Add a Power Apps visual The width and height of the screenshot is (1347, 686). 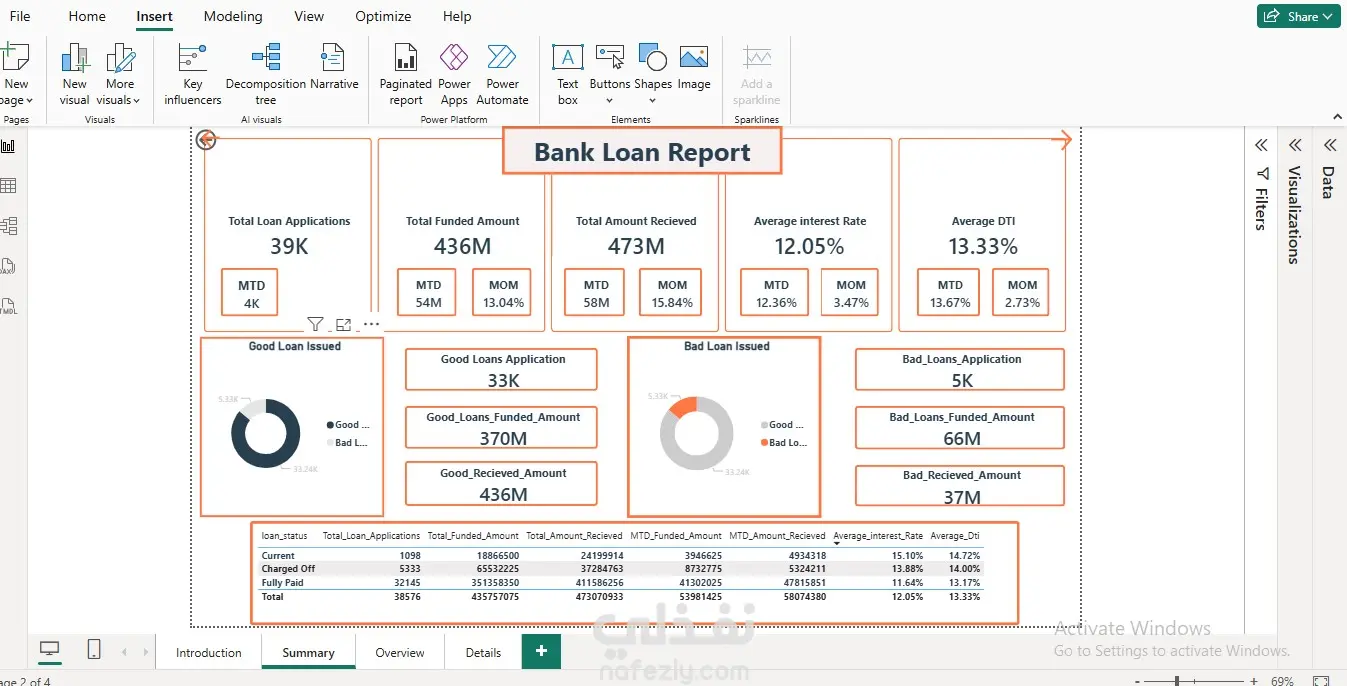click(454, 73)
